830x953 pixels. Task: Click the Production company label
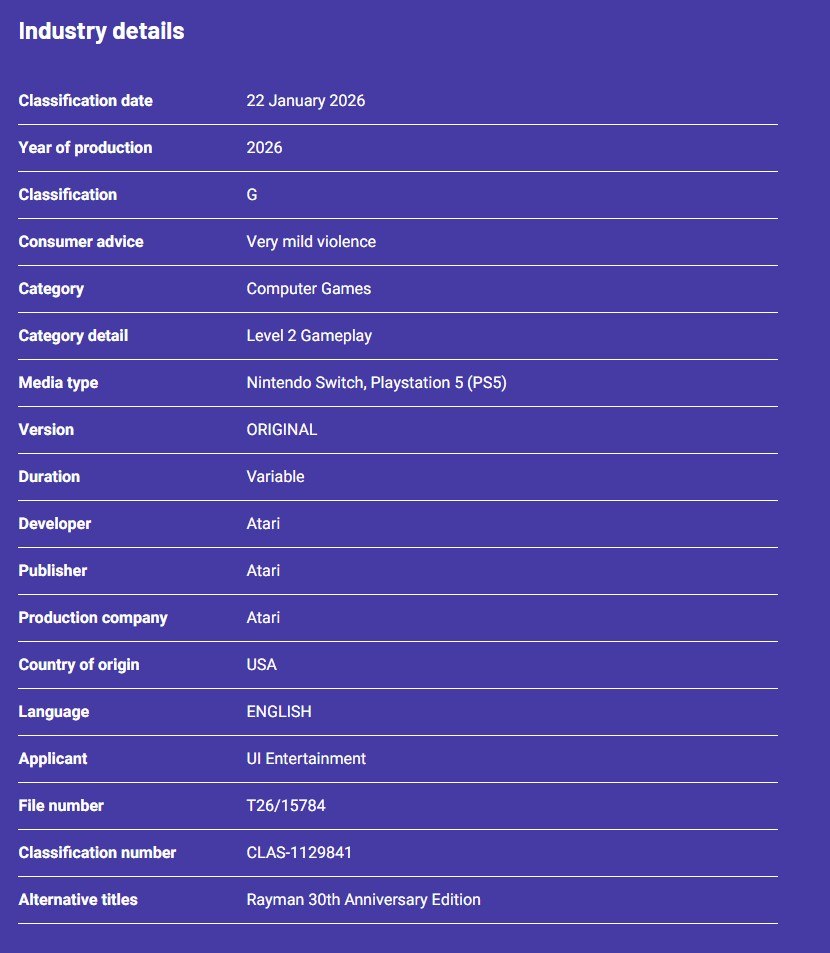(93, 618)
